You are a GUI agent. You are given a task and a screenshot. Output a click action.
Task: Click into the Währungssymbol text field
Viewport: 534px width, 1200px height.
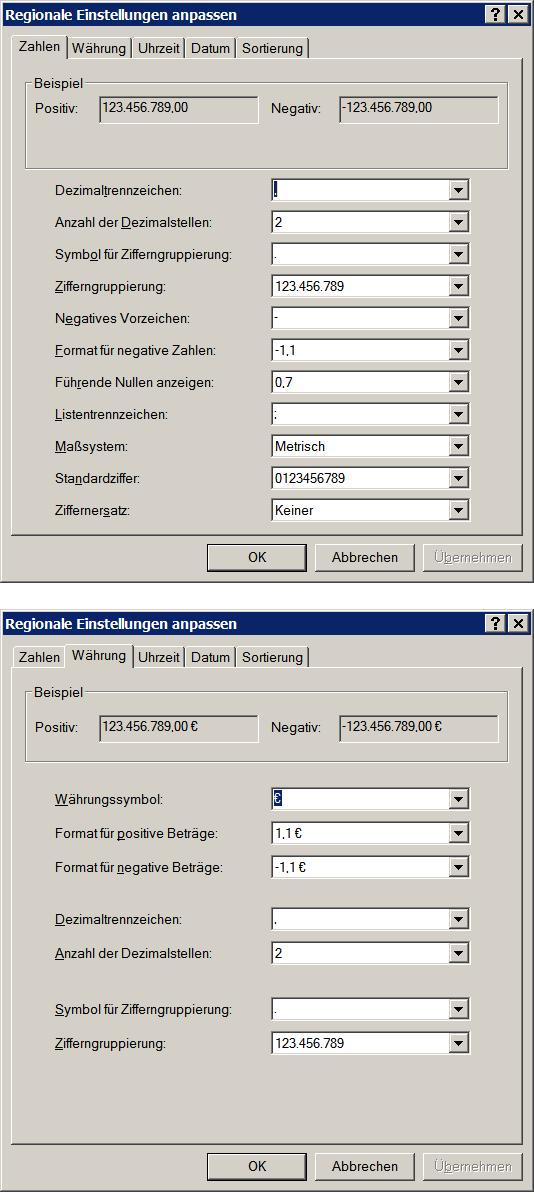pos(360,799)
